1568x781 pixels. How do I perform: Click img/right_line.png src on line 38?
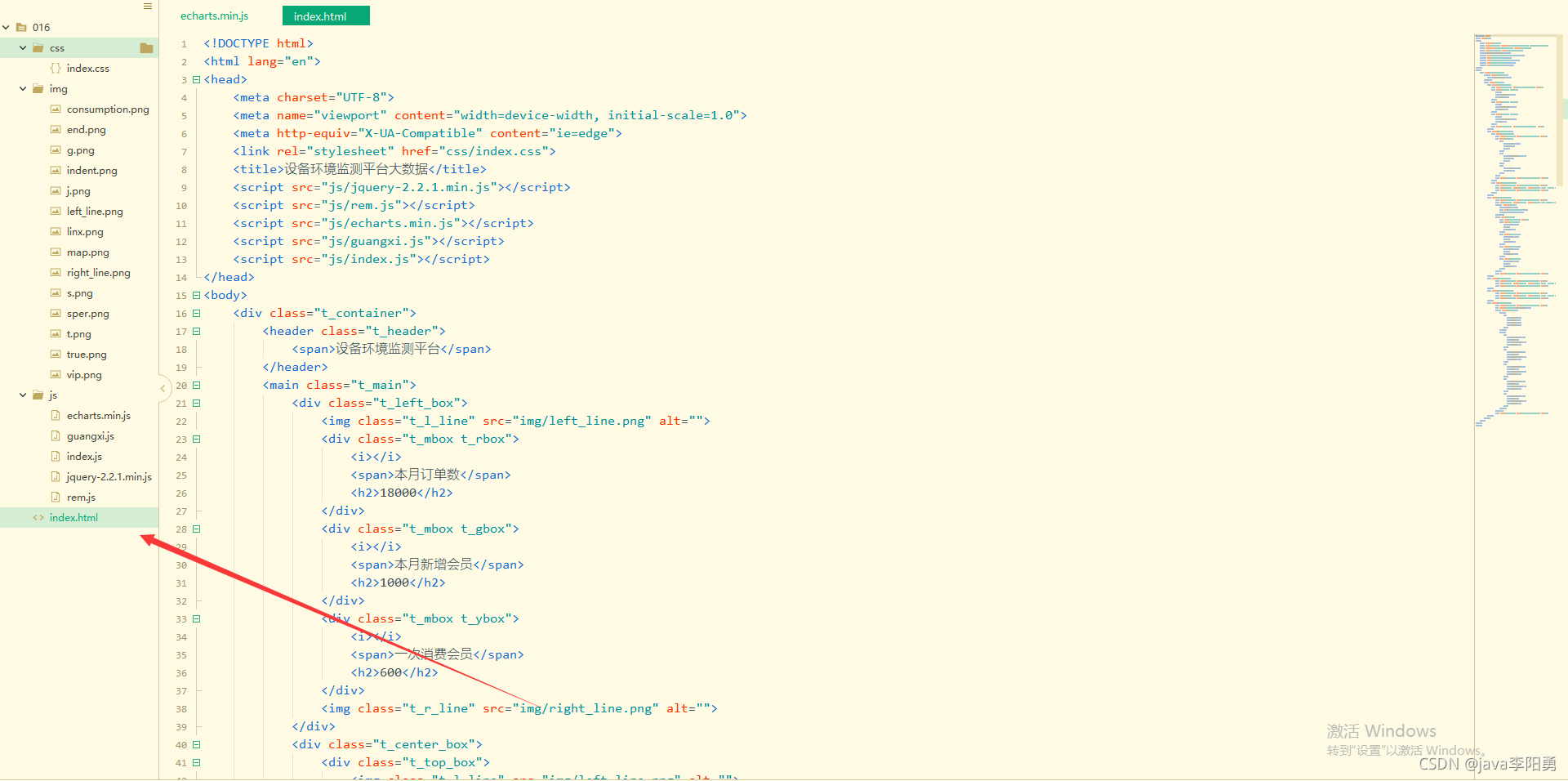586,708
